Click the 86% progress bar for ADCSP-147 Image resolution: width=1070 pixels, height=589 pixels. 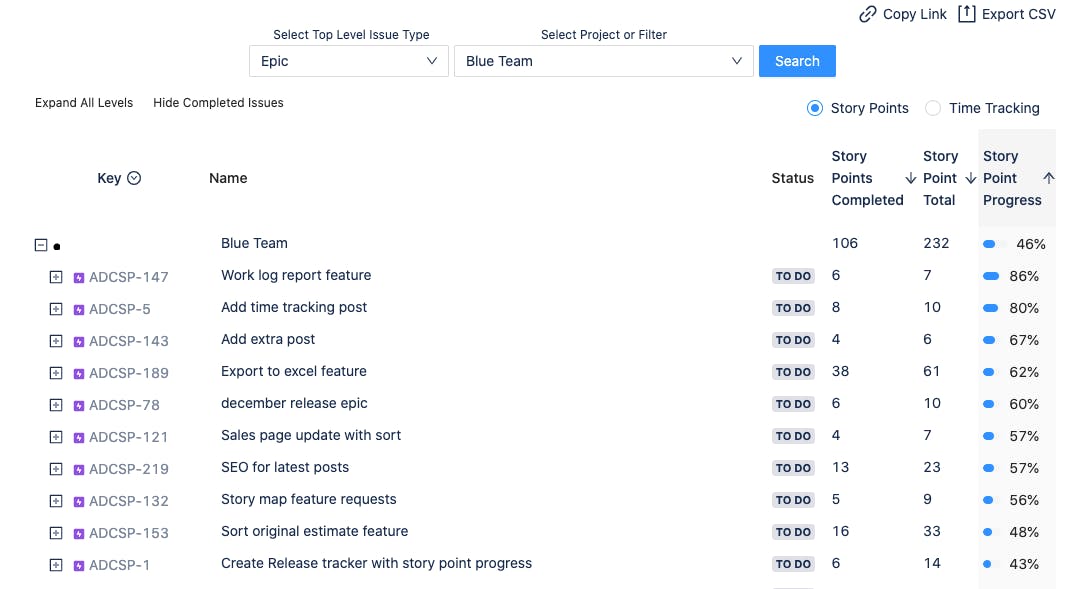pyautogui.click(x=992, y=276)
